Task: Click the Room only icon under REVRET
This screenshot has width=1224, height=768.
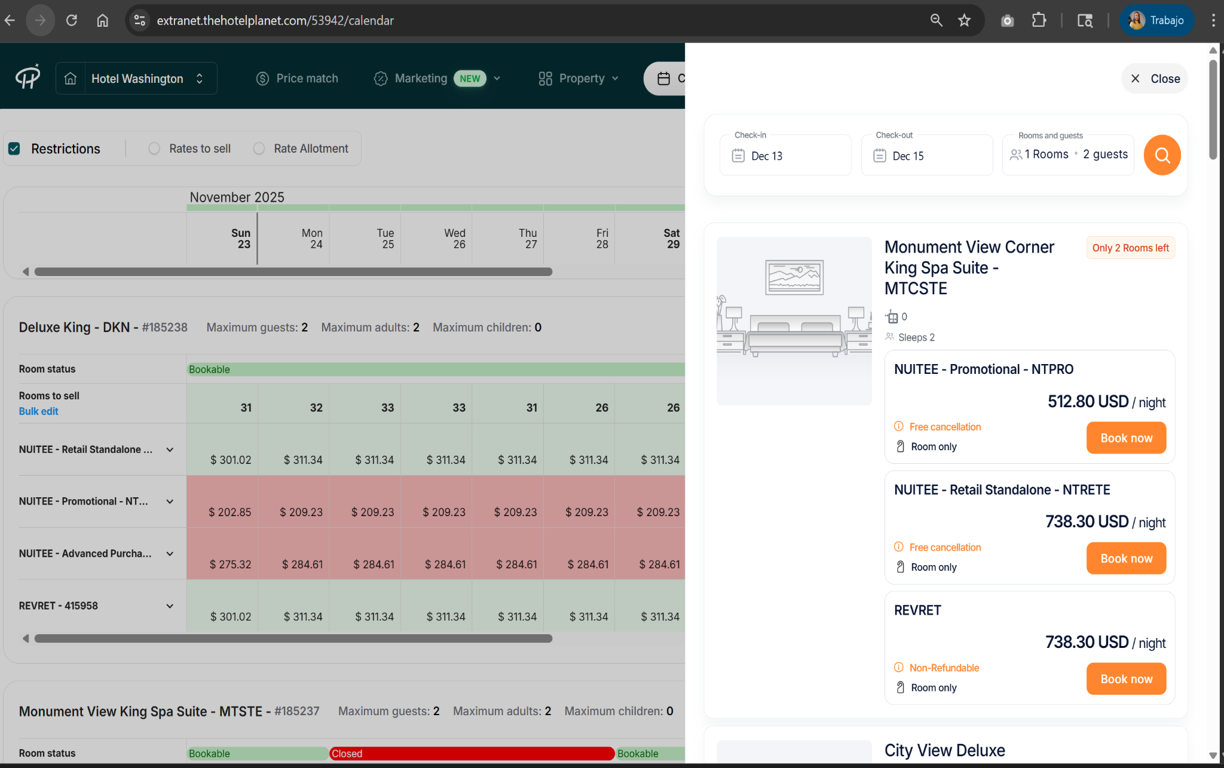Action: pos(900,687)
